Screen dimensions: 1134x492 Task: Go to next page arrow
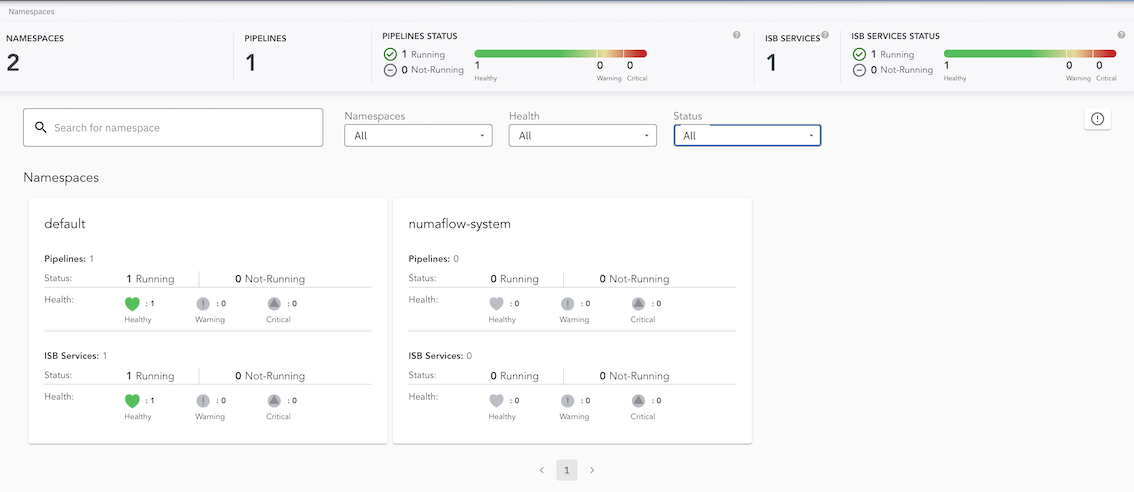pos(592,470)
